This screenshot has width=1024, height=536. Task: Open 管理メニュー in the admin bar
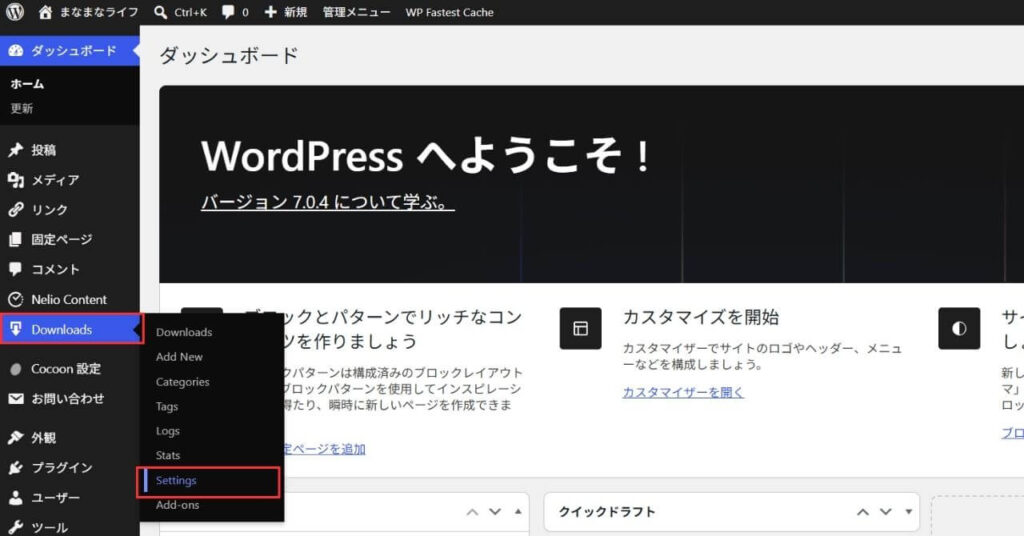(x=357, y=12)
